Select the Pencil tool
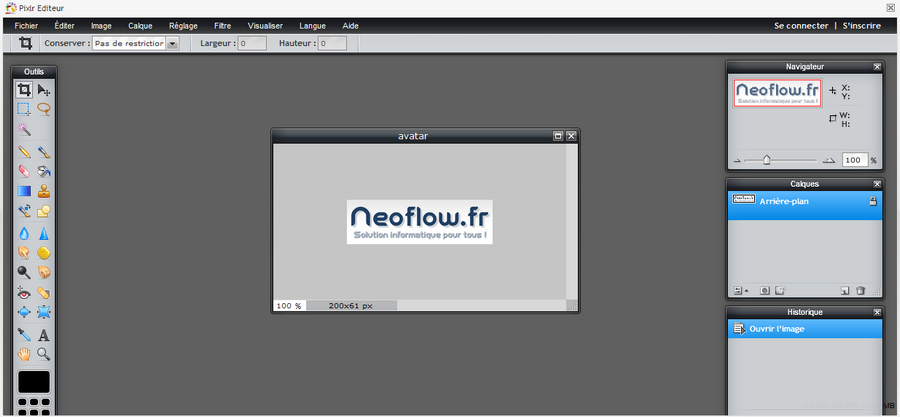Image resolution: width=900 pixels, height=417 pixels. tap(24, 152)
